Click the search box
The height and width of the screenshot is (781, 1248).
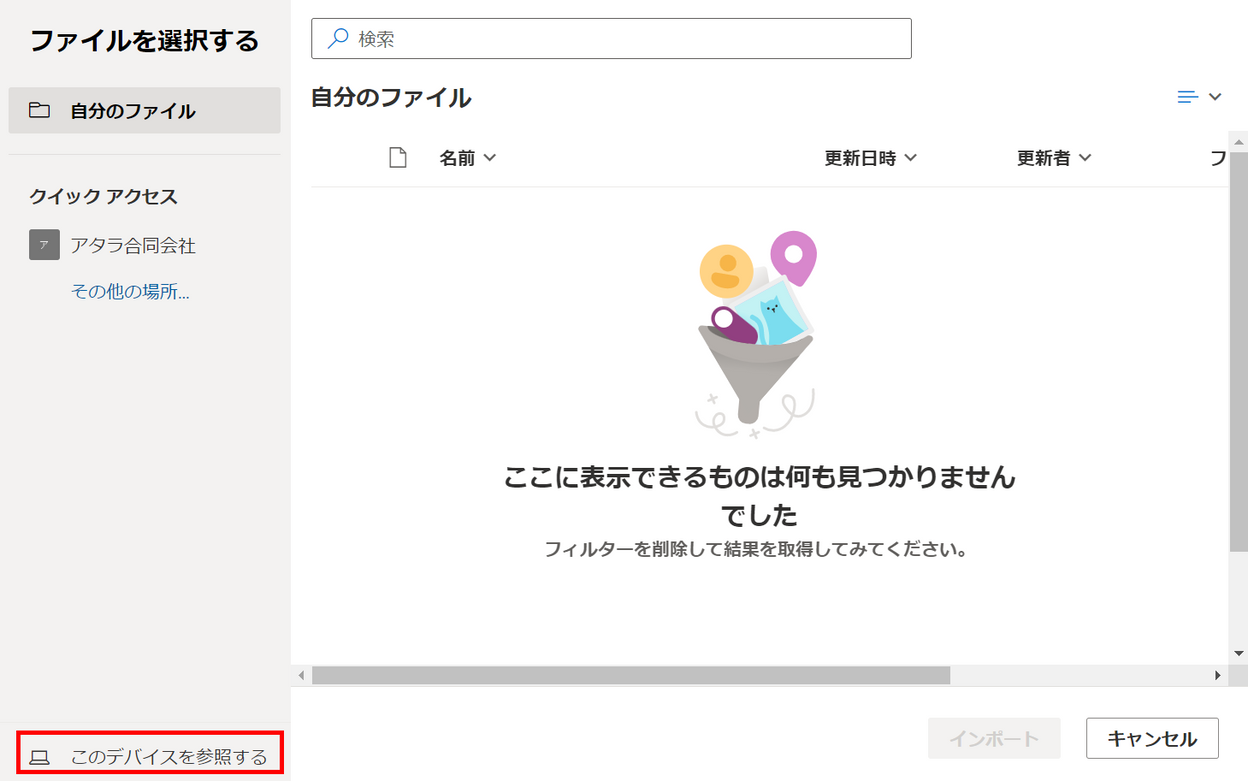point(611,38)
